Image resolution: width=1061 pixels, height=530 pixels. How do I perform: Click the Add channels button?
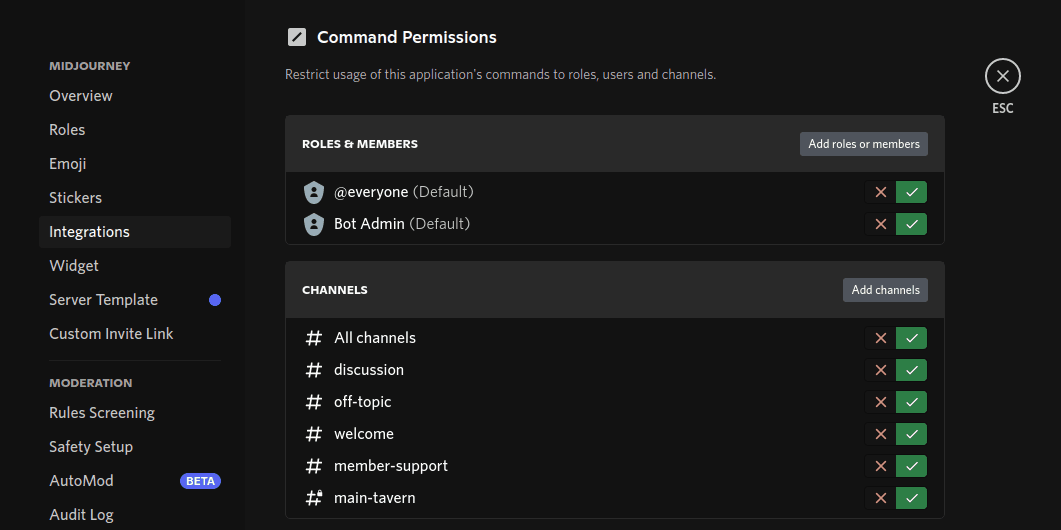tap(885, 290)
